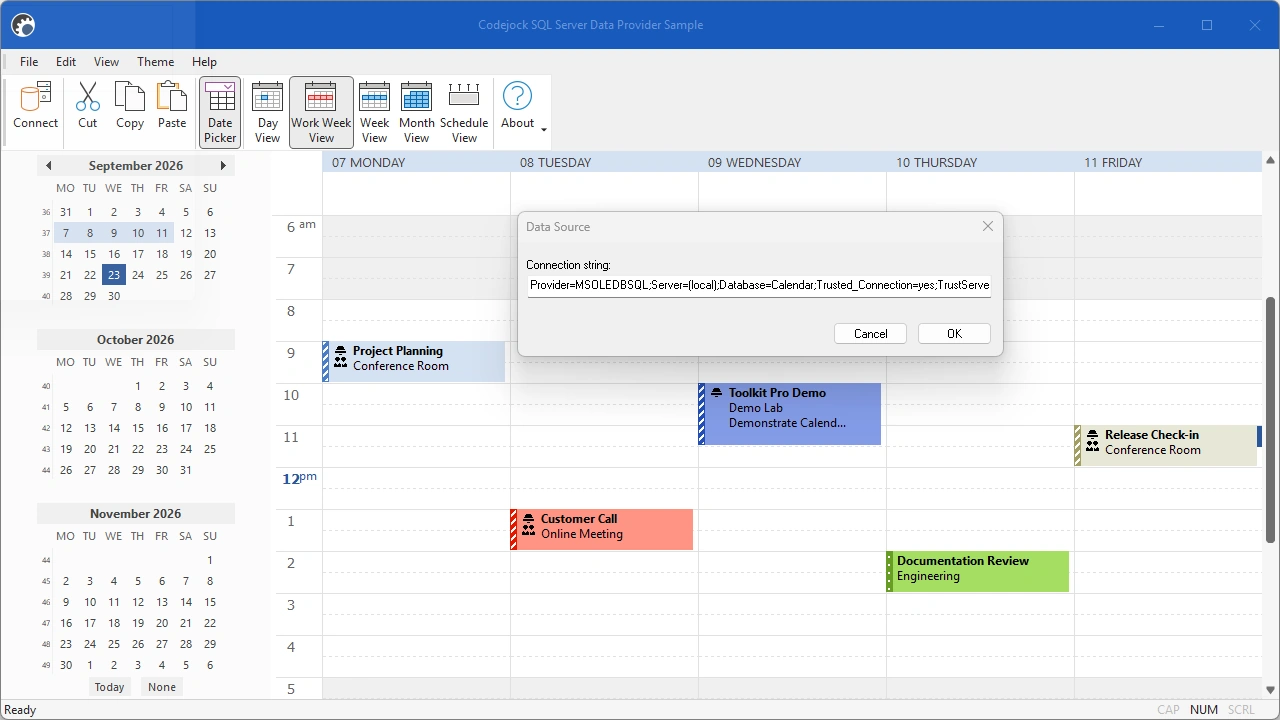Click the November 2026 month header
Viewport: 1280px width, 720px height.
point(136,514)
